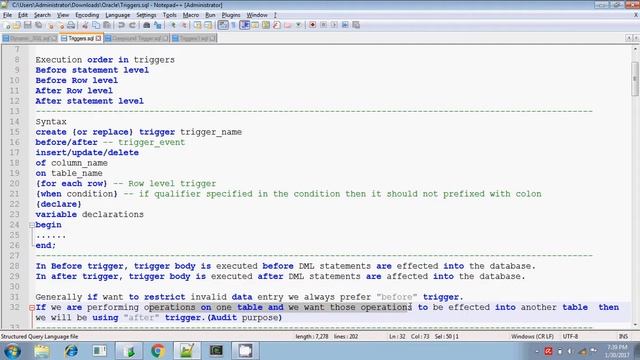The height and width of the screenshot is (360, 640).
Task: Open the Notepad++ taskbar icon
Action: pos(187,351)
